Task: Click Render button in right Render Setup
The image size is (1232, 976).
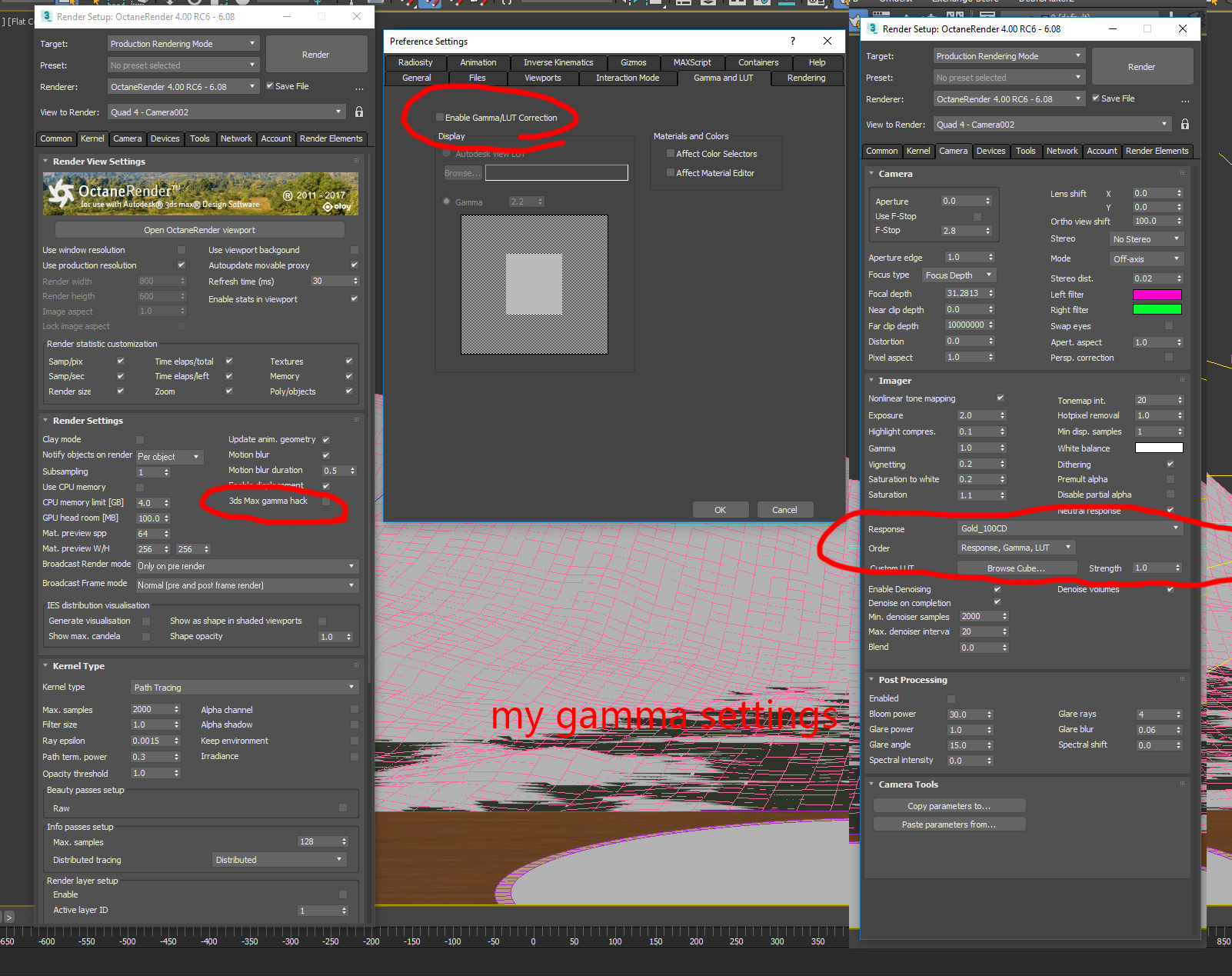Action: [x=1141, y=67]
